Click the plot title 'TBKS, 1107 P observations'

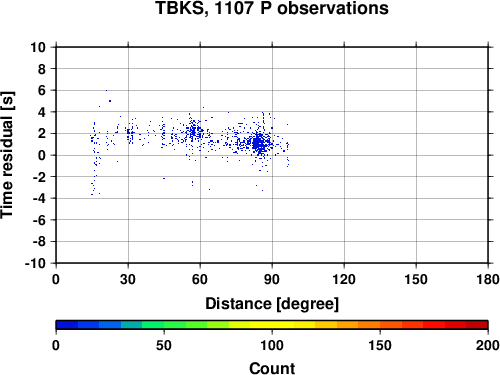point(272,8)
